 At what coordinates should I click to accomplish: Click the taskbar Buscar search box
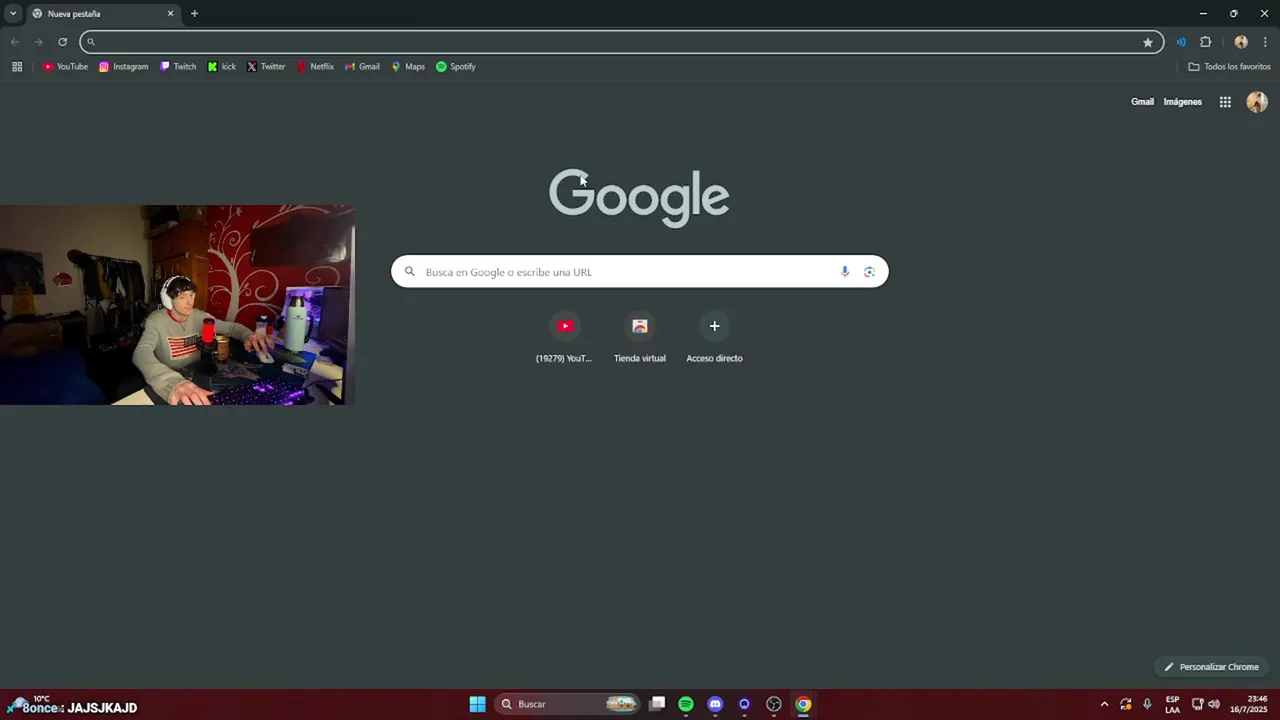[x=568, y=704]
